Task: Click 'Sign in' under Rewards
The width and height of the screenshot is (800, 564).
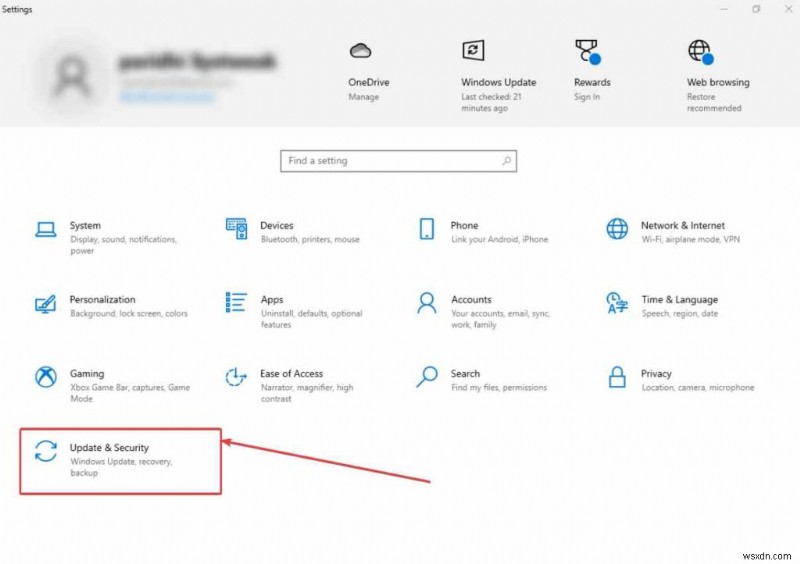Action: (x=587, y=96)
